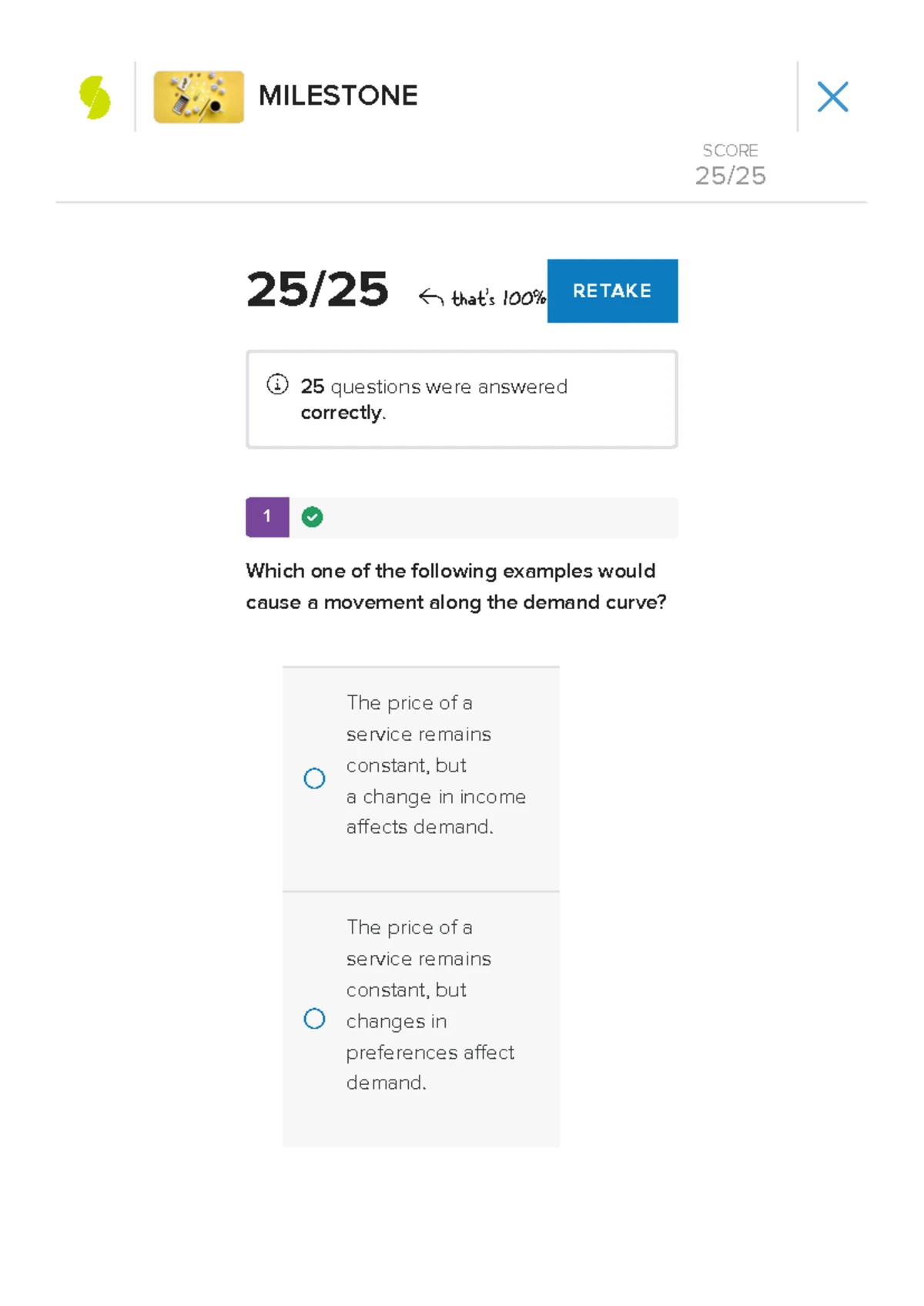924x1306 pixels.
Task: Click the demand curve question text
Action: pyautogui.click(x=456, y=586)
